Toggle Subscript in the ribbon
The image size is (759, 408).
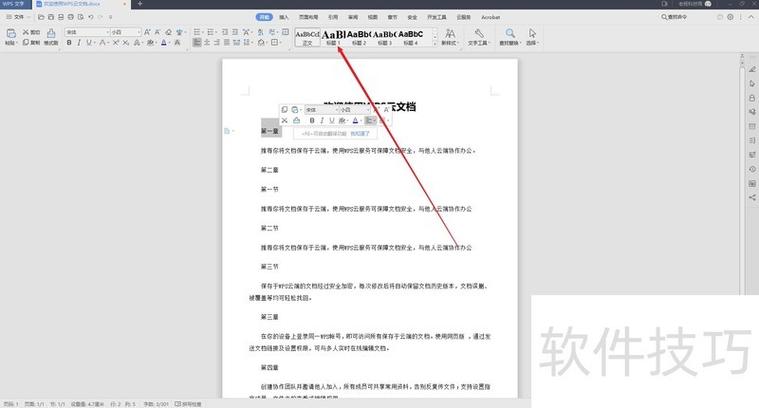click(x=125, y=43)
